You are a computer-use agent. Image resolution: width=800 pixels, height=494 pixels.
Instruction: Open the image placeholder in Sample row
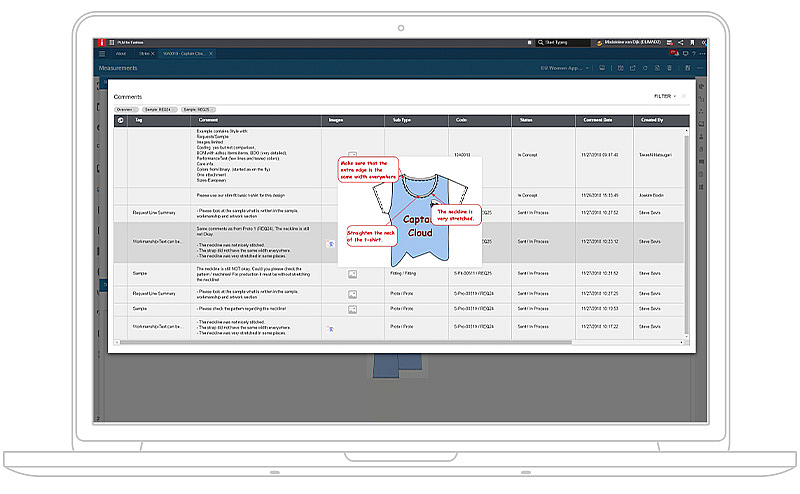click(352, 272)
